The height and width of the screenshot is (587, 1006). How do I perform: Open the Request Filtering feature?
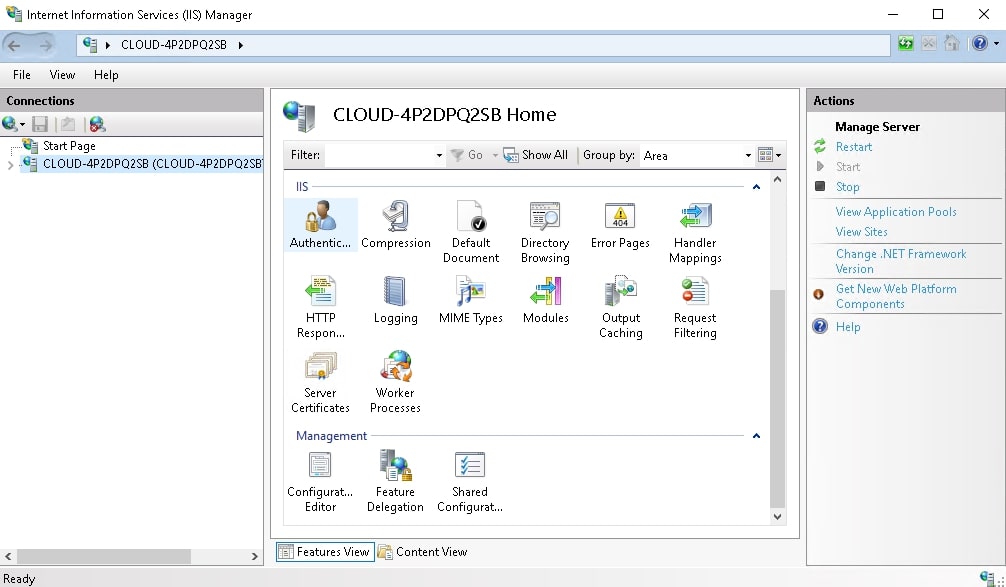[x=695, y=307]
